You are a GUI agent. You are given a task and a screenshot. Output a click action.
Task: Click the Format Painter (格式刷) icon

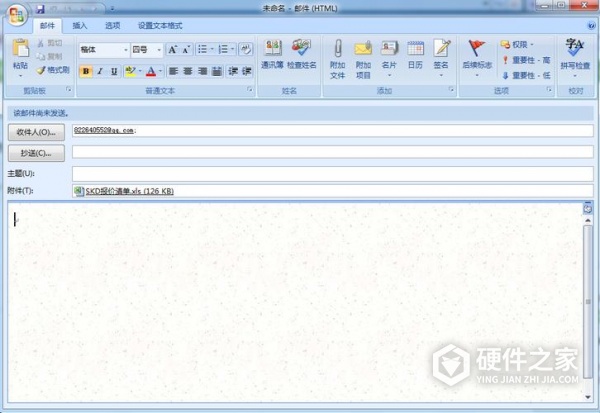(x=53, y=70)
